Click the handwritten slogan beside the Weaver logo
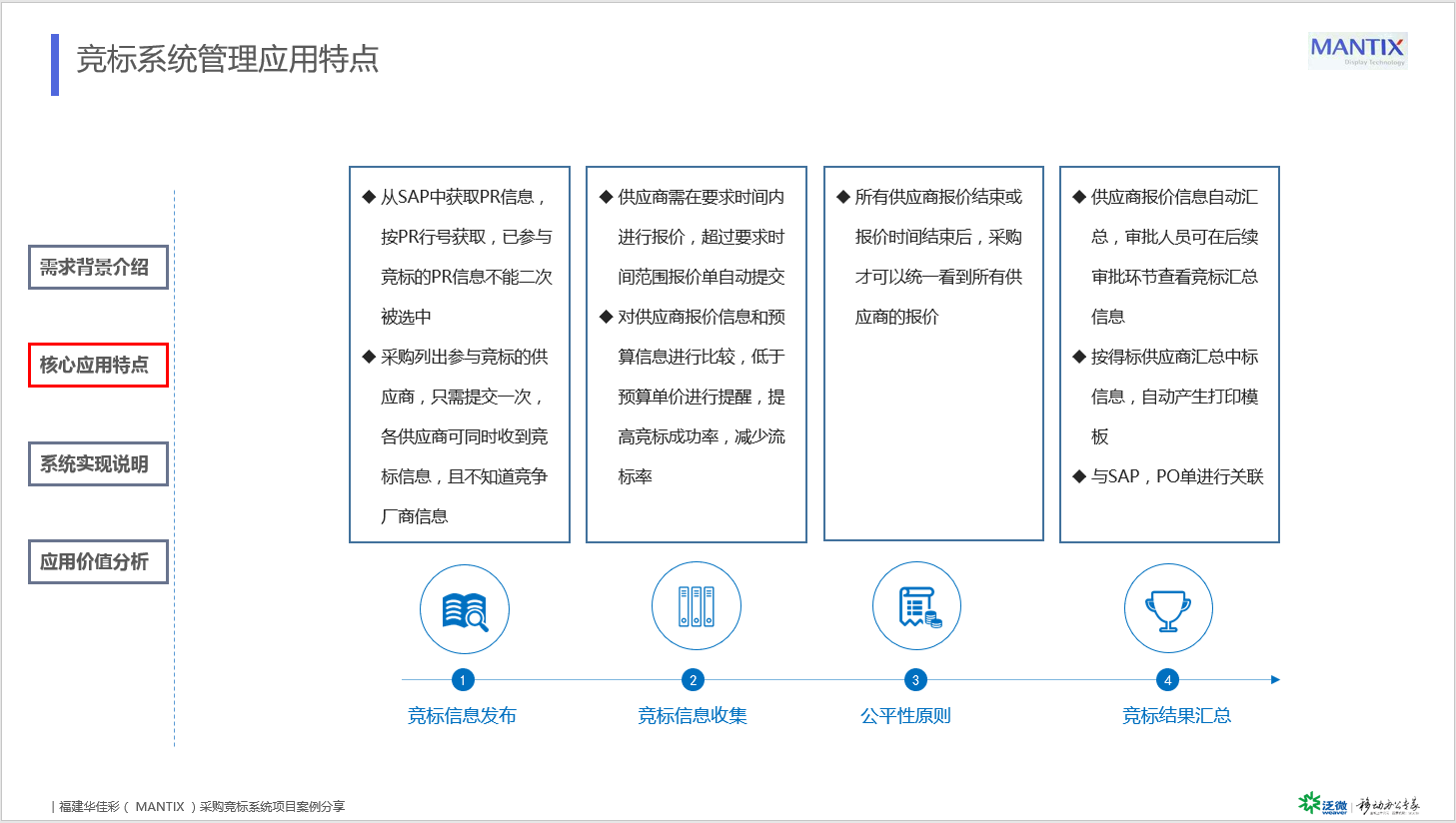The width and height of the screenshot is (1456, 823). click(1389, 805)
